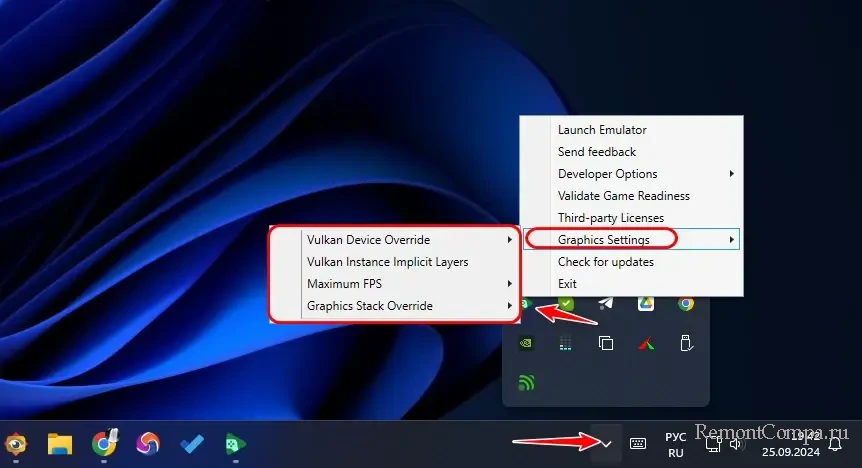This screenshot has width=862, height=468.
Task: Switch the RU input language indicator
Action: tap(676, 444)
